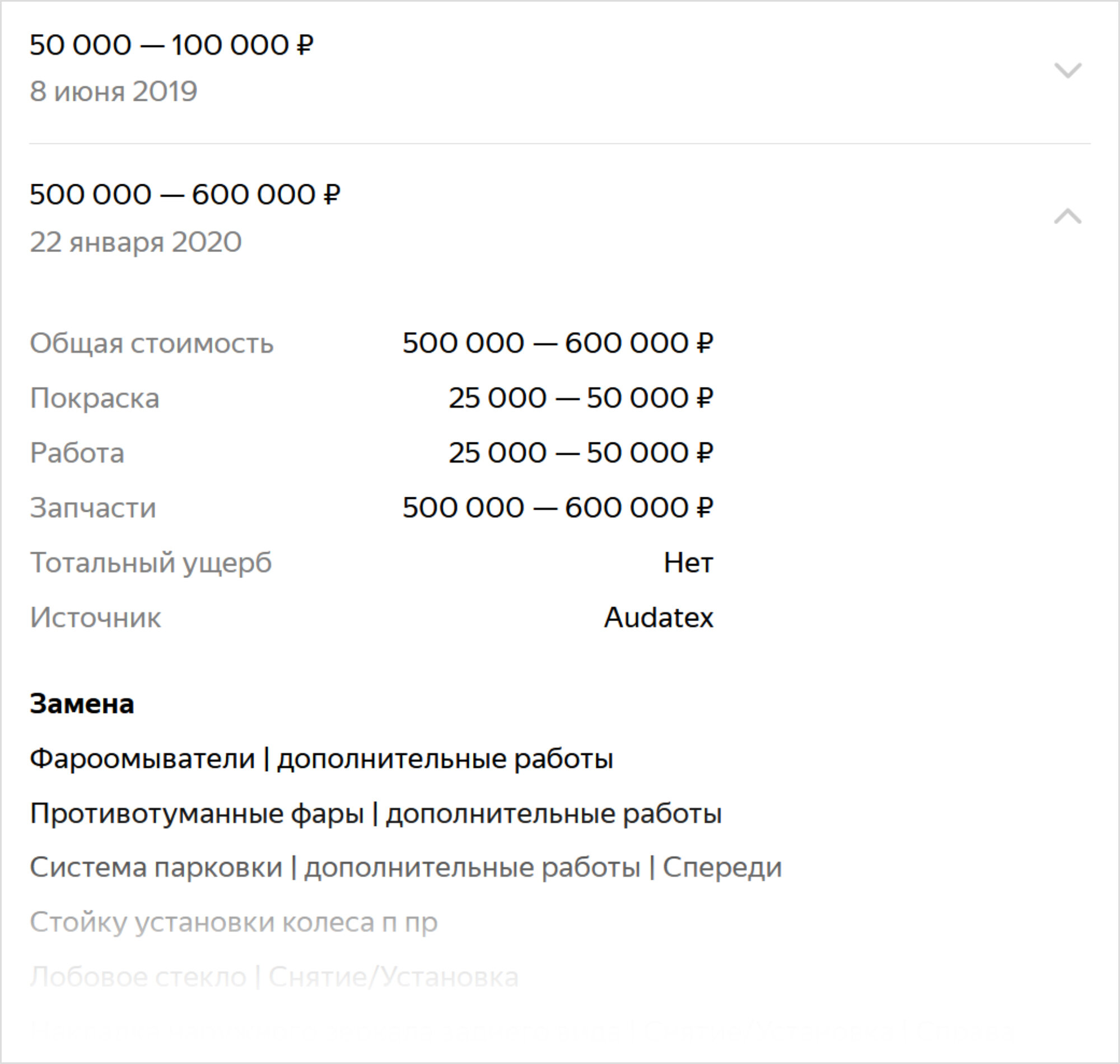
Task: Expand the 8 июня 2019 estimate chevron
Action: (1067, 71)
